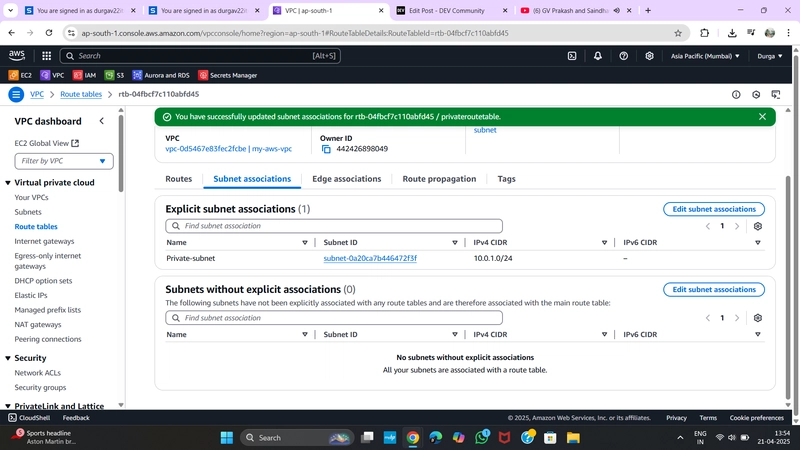Open the notifications bell

tap(597, 56)
